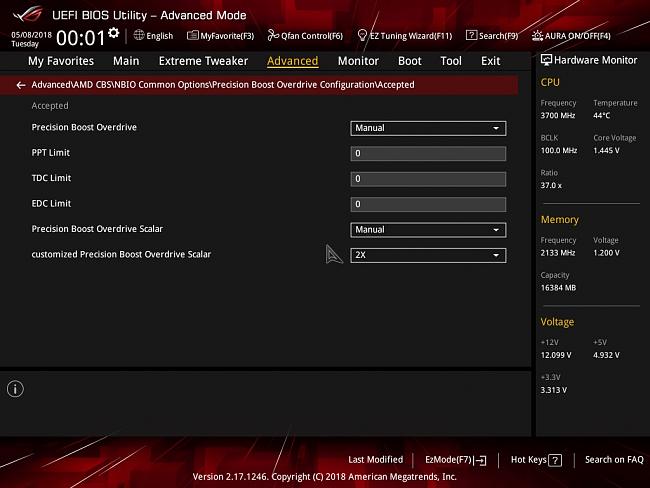Screen dimensions: 650x488
Task: Open Precision Boost Overdrive dropdown
Action: click(x=428, y=128)
